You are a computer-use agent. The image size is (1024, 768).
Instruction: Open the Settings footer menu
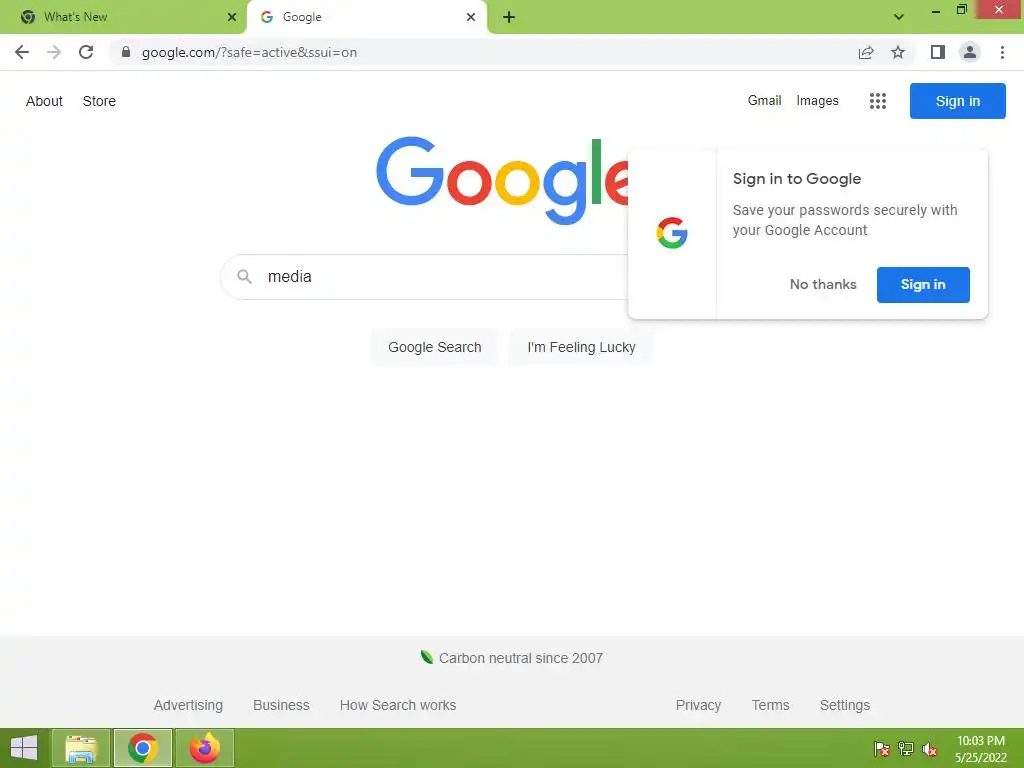[844, 705]
